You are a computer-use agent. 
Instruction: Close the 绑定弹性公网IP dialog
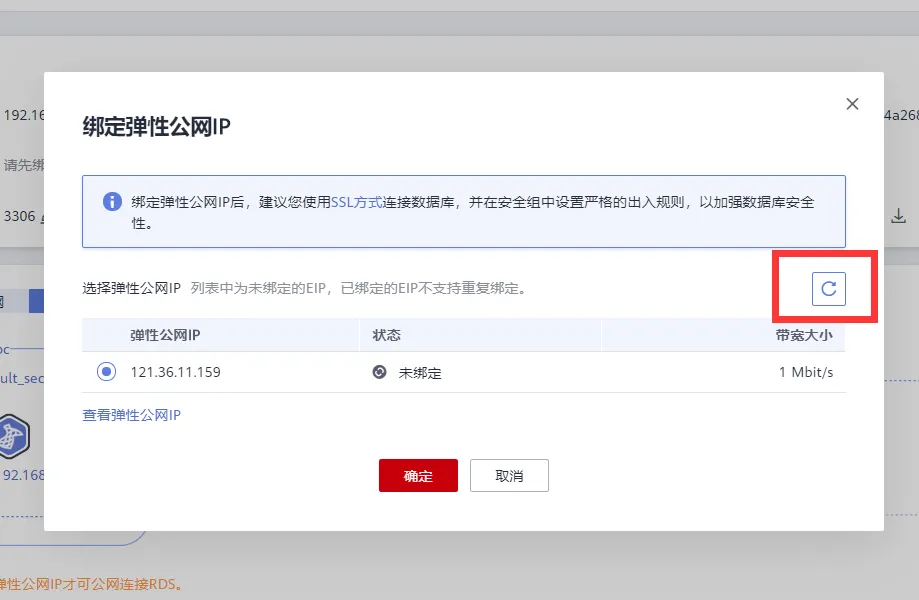coord(852,104)
